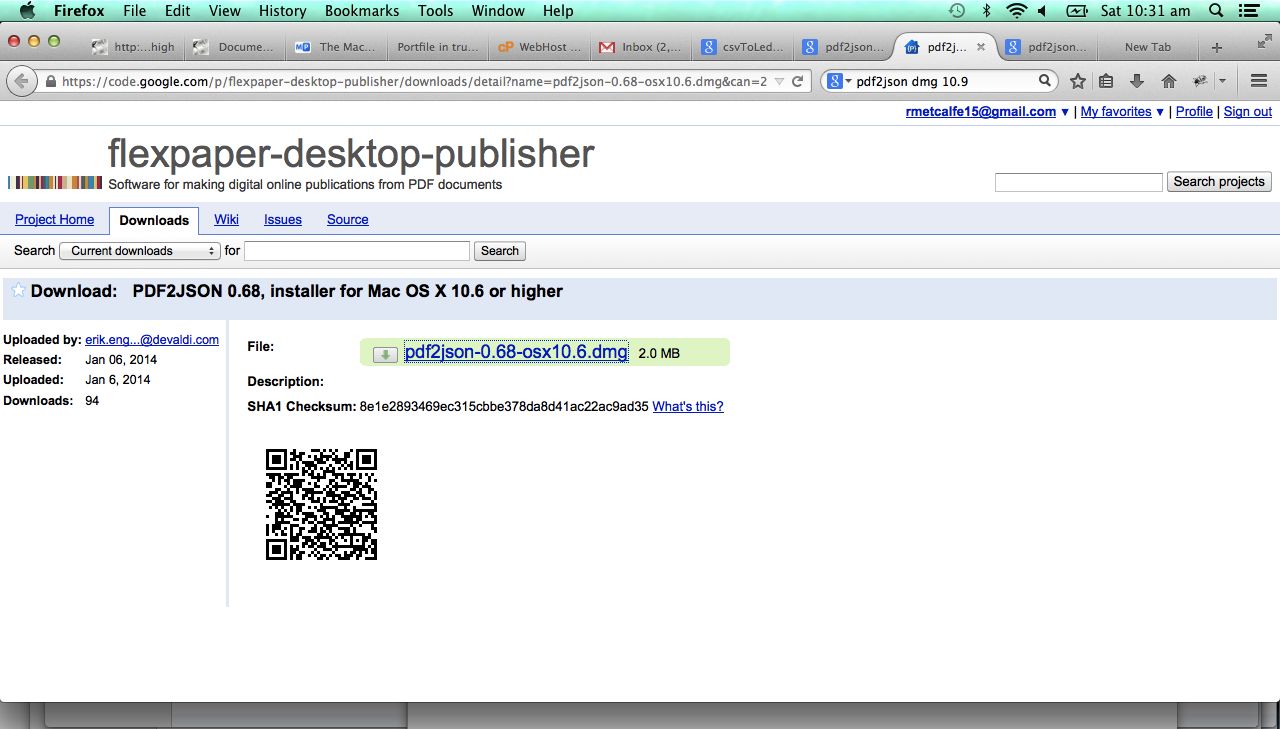Viewport: 1280px width, 729px height.
Task: Open the bookmarks list icon
Action: tap(1106, 81)
